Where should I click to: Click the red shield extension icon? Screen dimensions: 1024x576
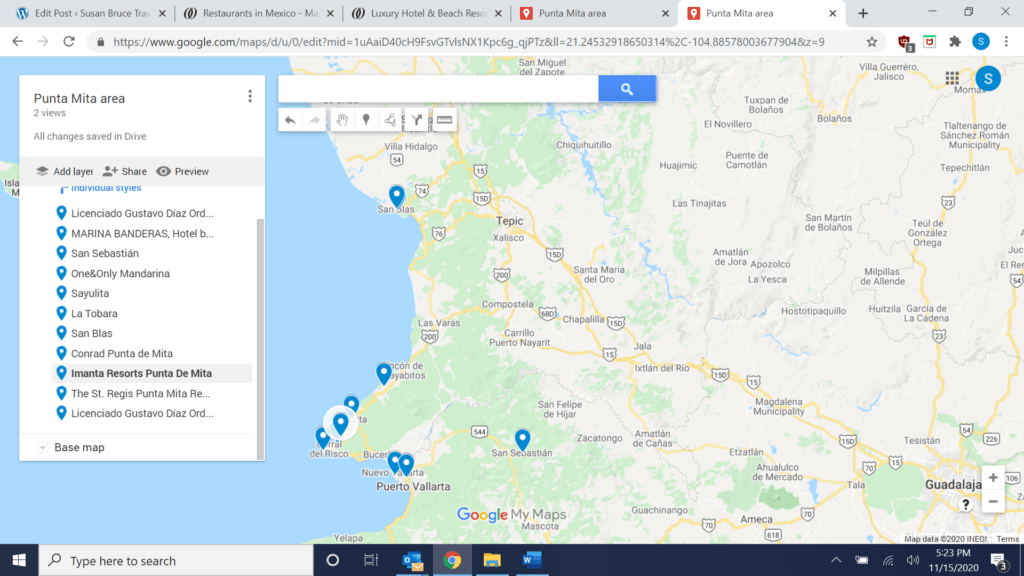point(904,42)
